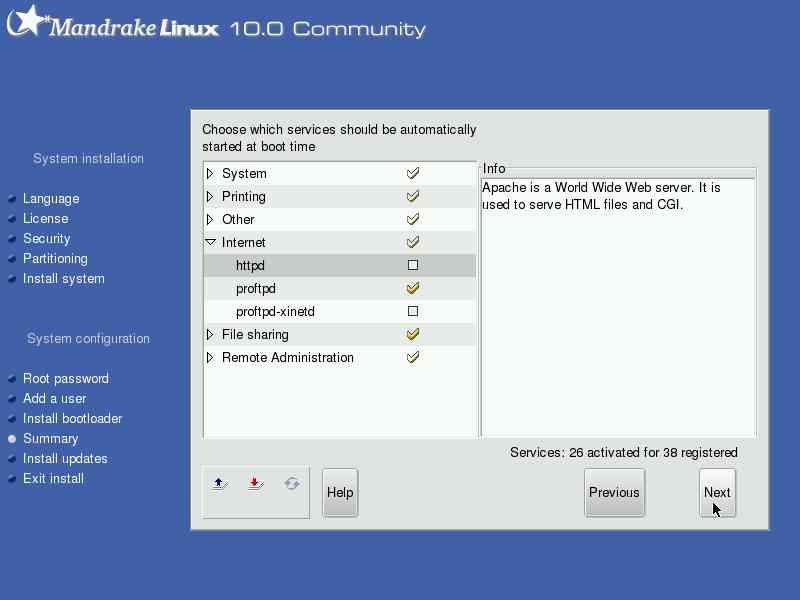Click the Language step in the sidebar
Viewport: 800px width, 600px height.
51,198
